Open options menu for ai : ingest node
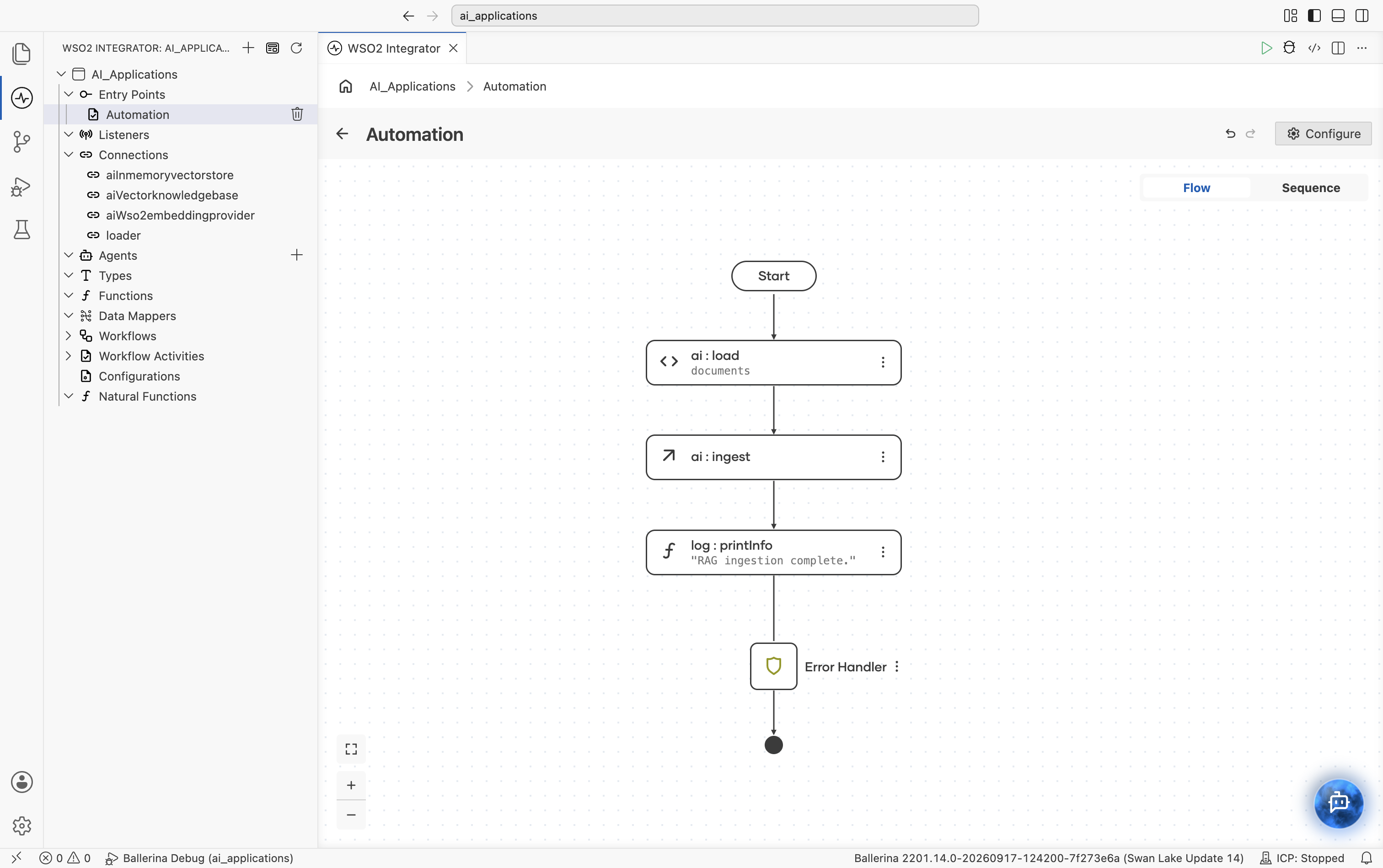This screenshot has width=1383, height=868. click(883, 457)
